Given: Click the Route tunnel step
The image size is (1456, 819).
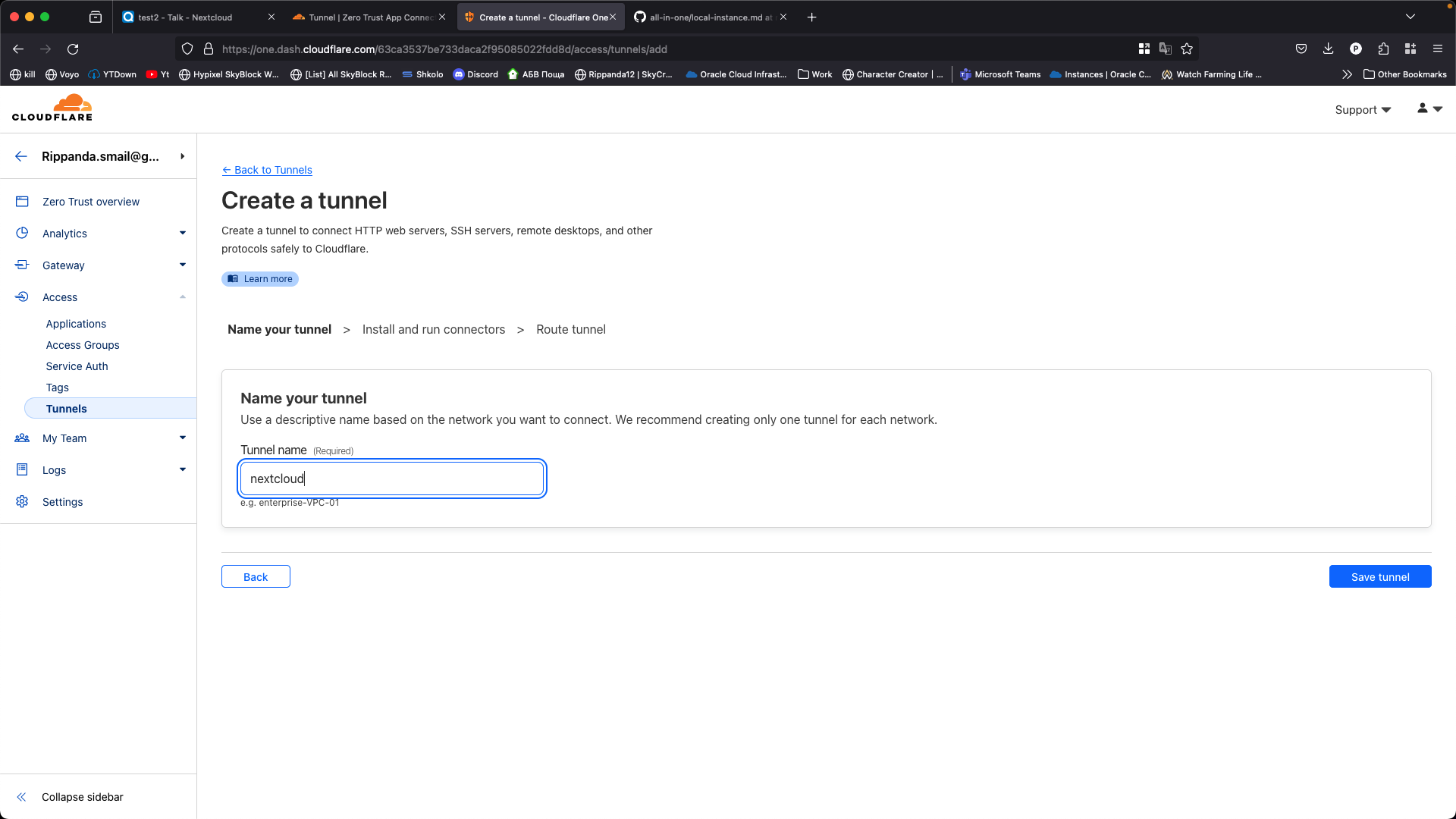Looking at the screenshot, I should click(x=571, y=329).
